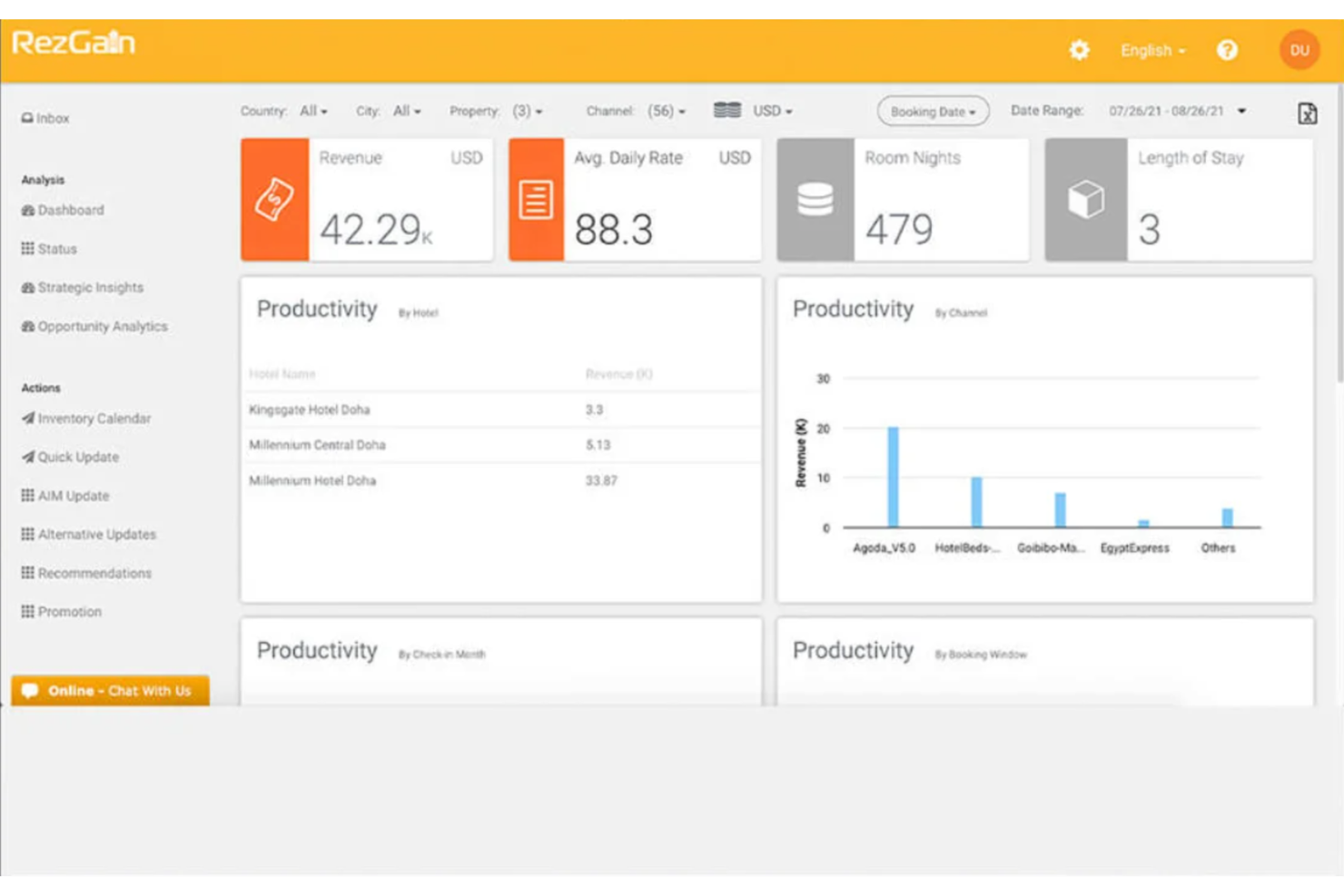Open Strategic Insights
1344x896 pixels.
[x=90, y=287]
